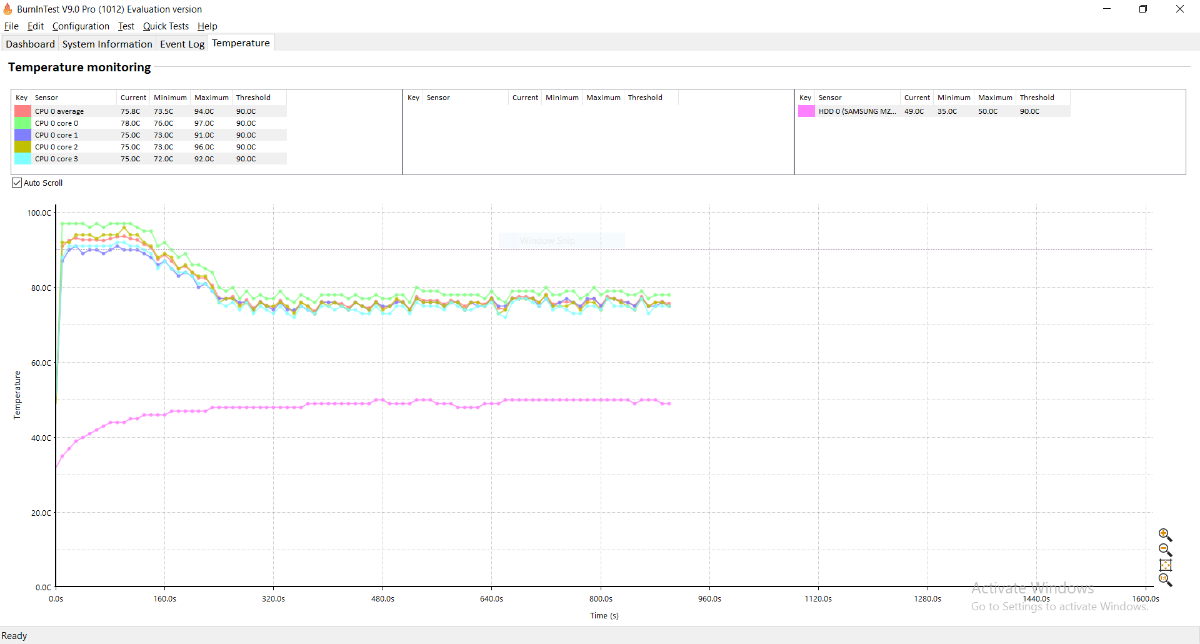Click the HDD 0 Samsung pink color key
The height and width of the screenshot is (644, 1200).
[x=806, y=111]
